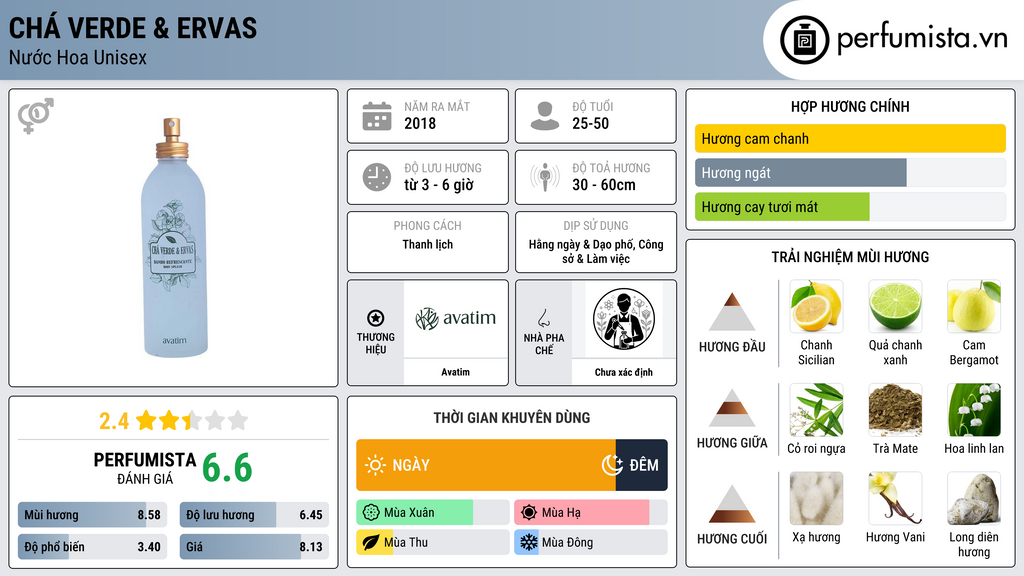Click the Độ phổ biến 3.40 score bar
1024x576 pixels.
(92, 547)
